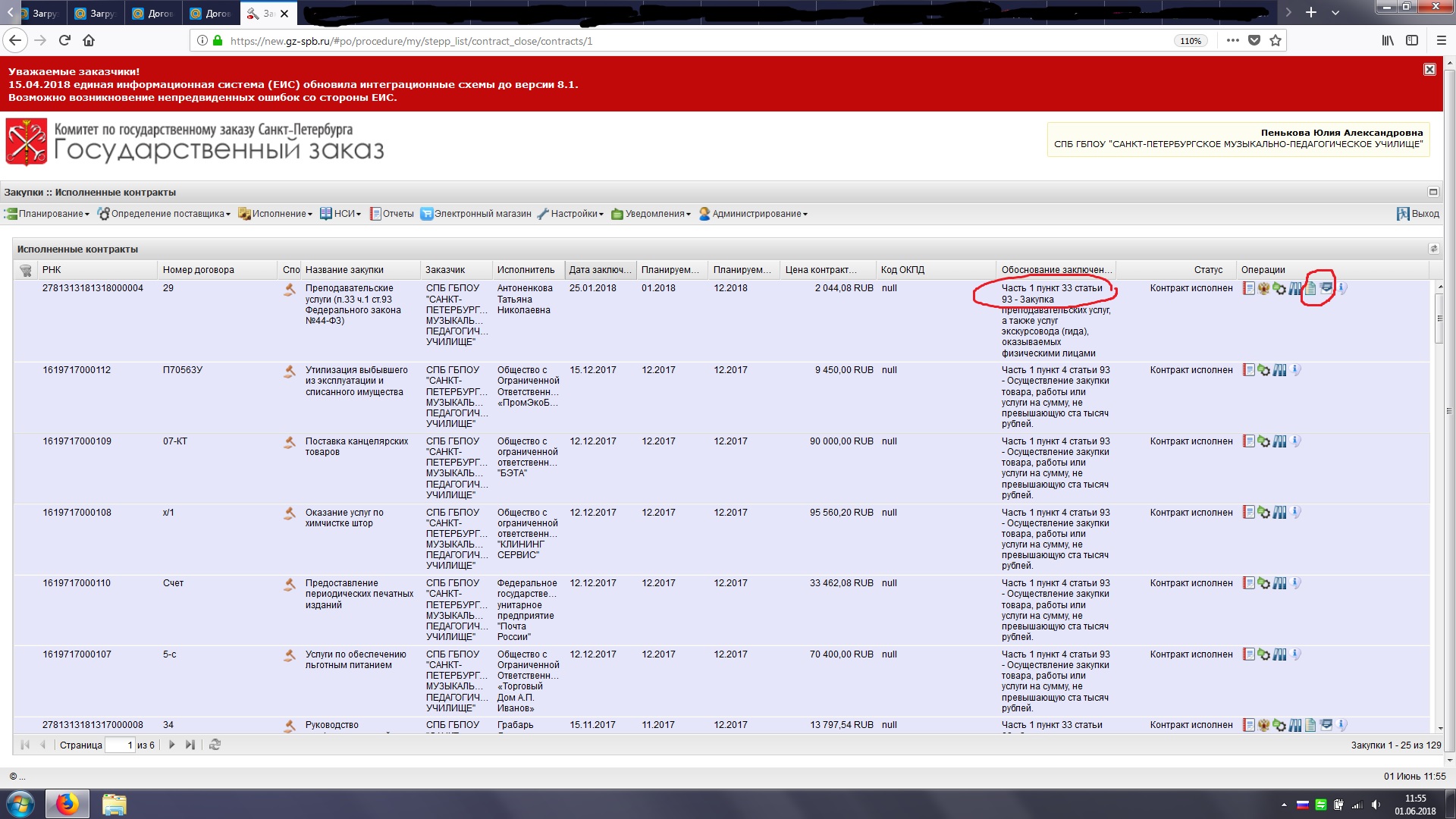Reload the browser page
The width and height of the screenshot is (1456, 819).
pos(64,41)
